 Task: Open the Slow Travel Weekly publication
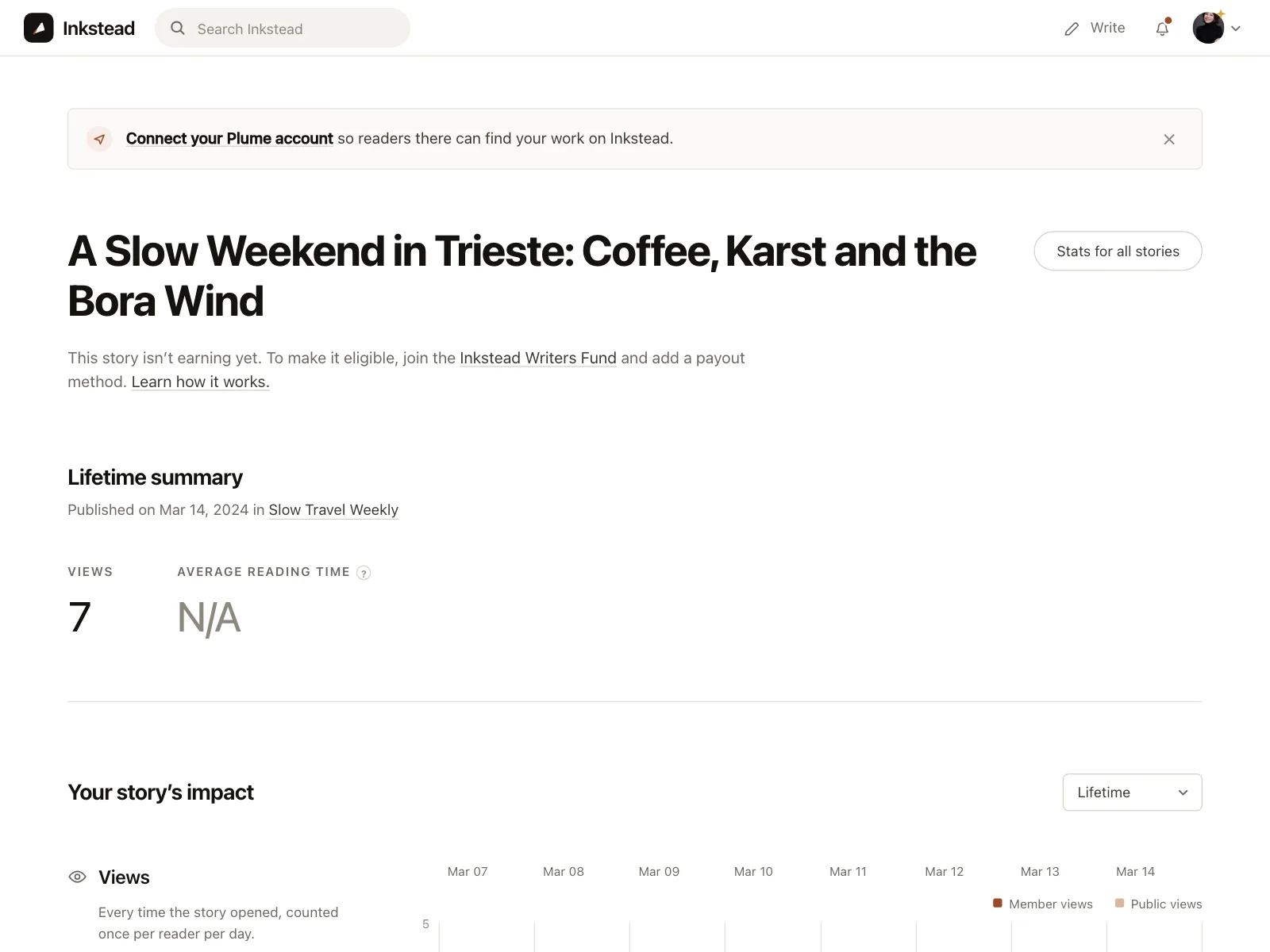[x=333, y=510]
